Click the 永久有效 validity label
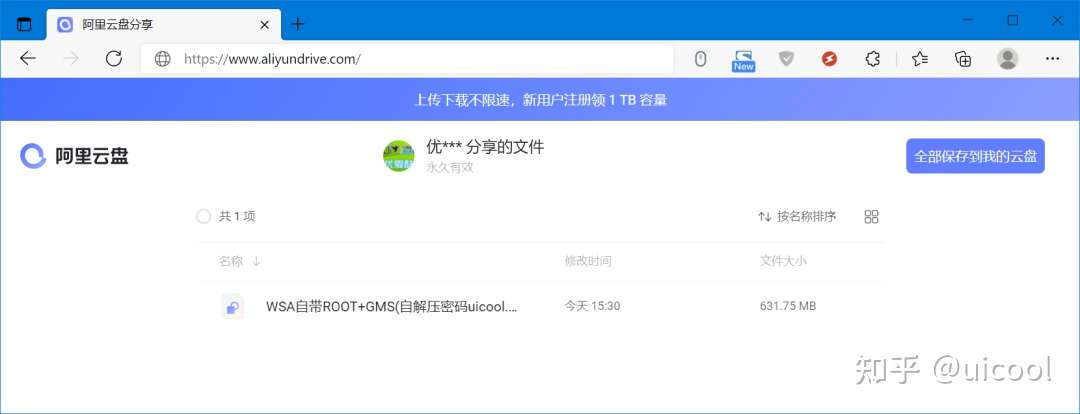The width and height of the screenshot is (1080, 414). pyautogui.click(x=449, y=167)
